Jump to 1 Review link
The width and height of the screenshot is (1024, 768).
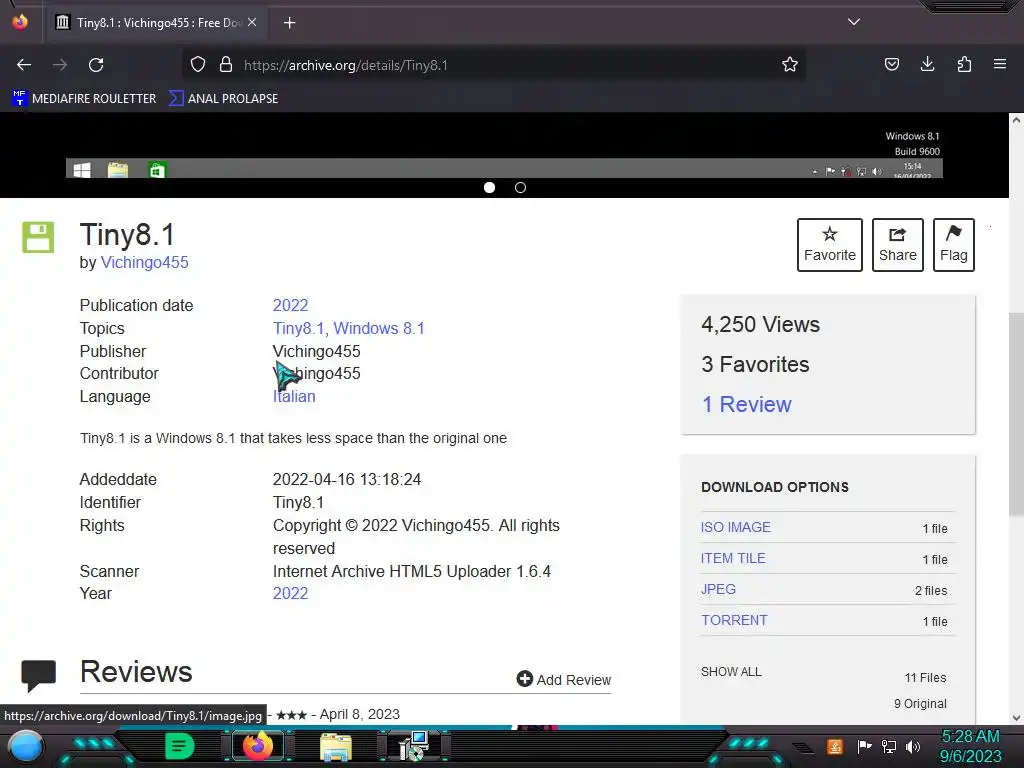(746, 404)
